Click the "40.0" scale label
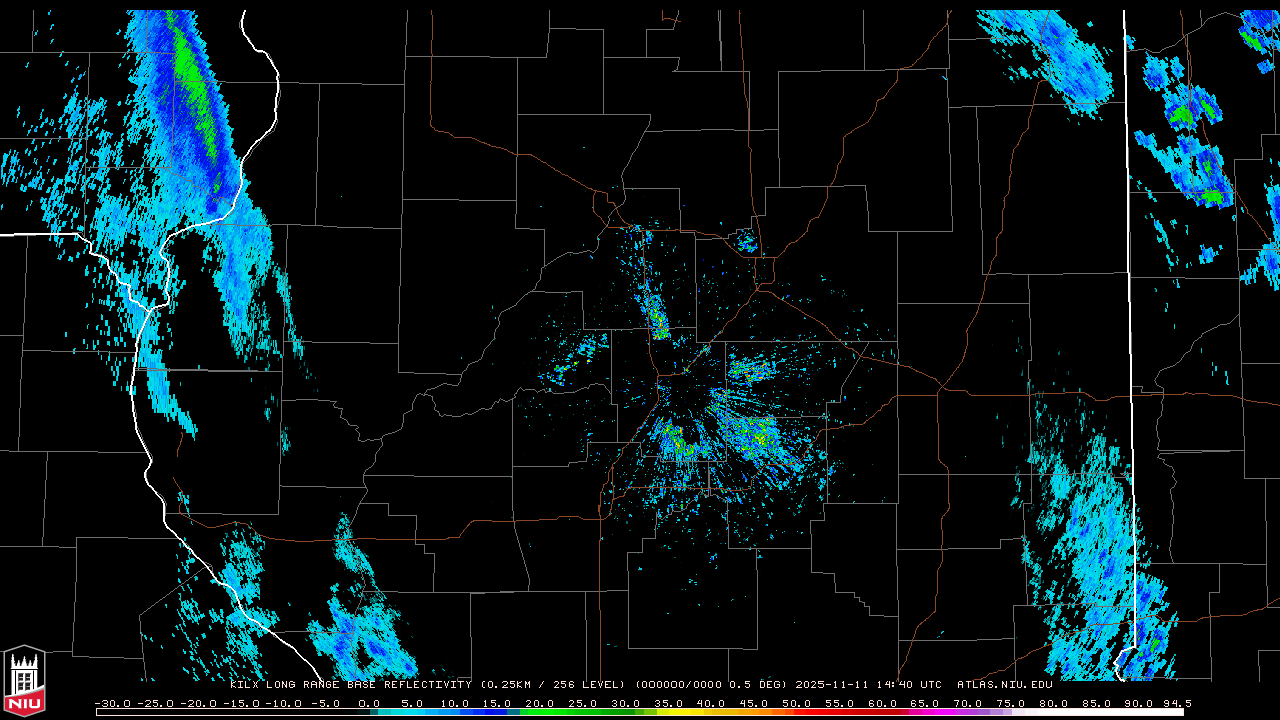 (x=711, y=703)
